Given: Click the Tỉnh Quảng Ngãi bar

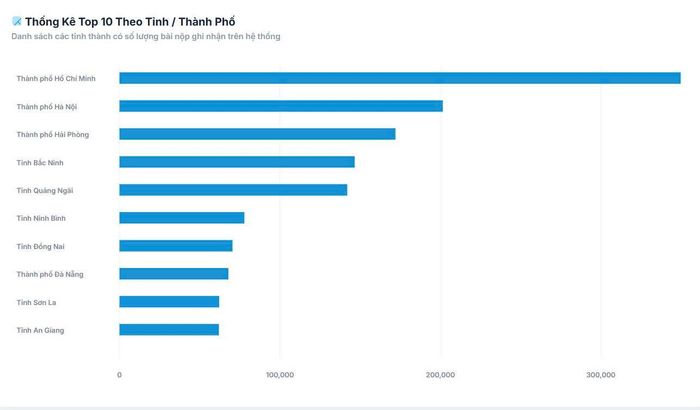Looking at the screenshot, I should [x=233, y=190].
